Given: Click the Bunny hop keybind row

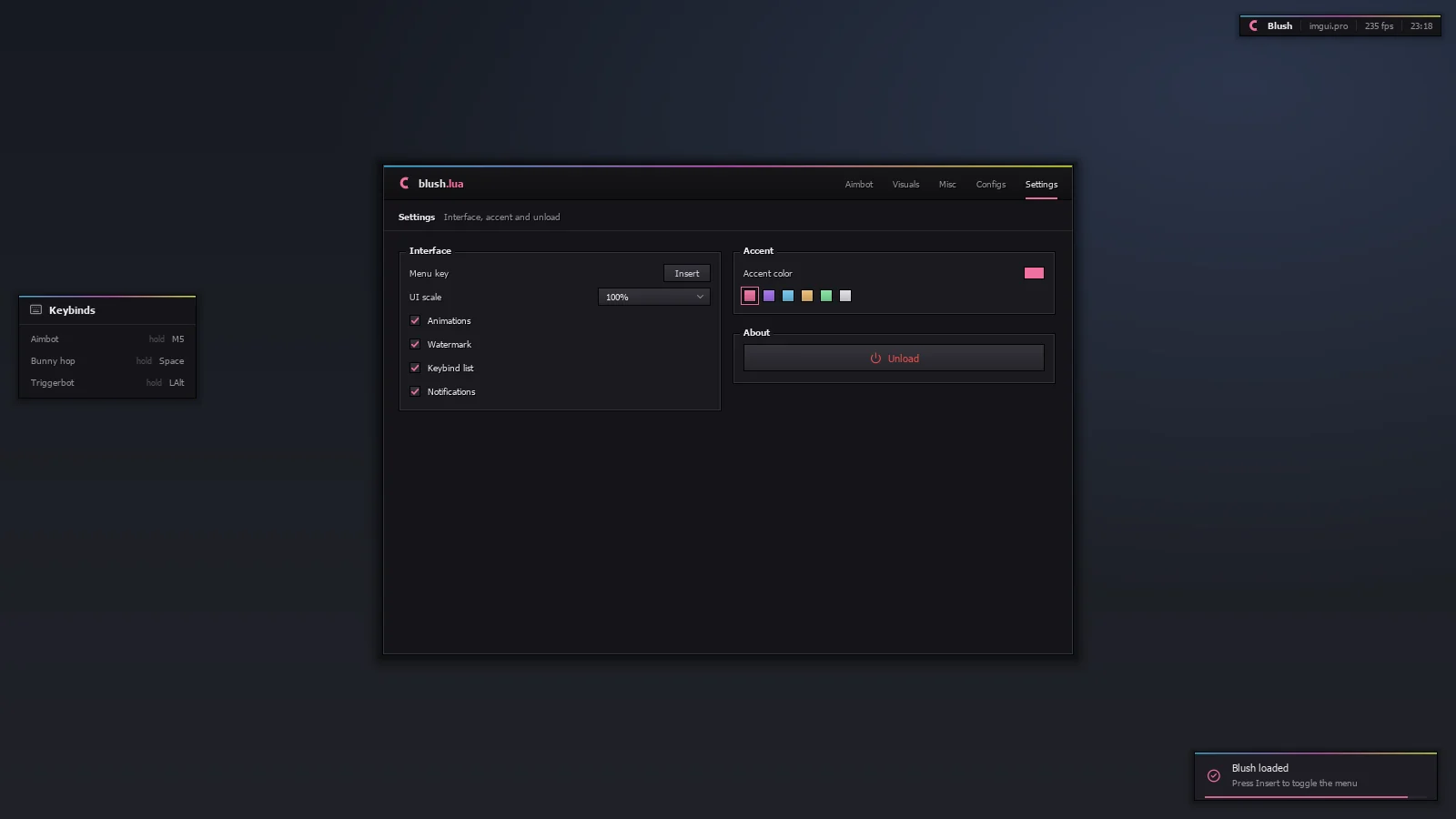Looking at the screenshot, I should click(107, 360).
